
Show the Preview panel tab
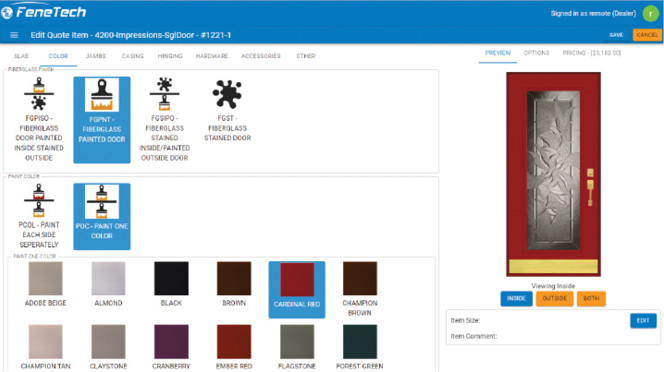tap(498, 53)
